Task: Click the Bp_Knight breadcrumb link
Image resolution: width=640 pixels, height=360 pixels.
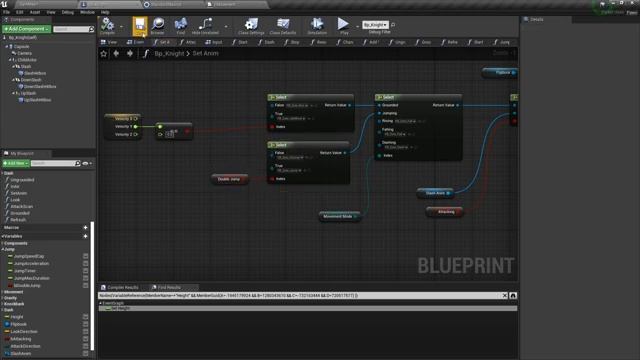Action: point(169,53)
